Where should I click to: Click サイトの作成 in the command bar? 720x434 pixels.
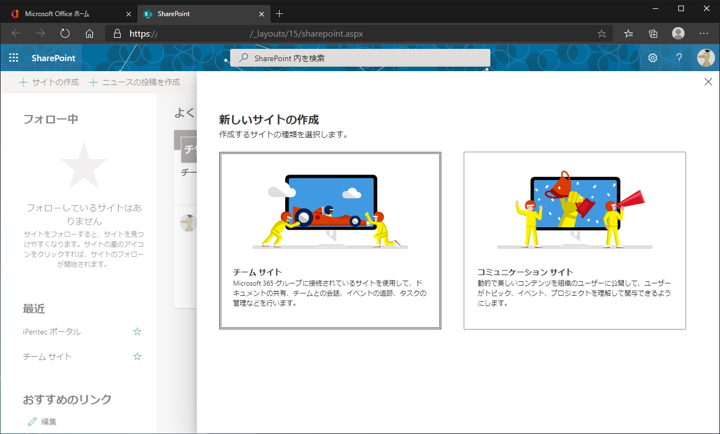pos(49,82)
